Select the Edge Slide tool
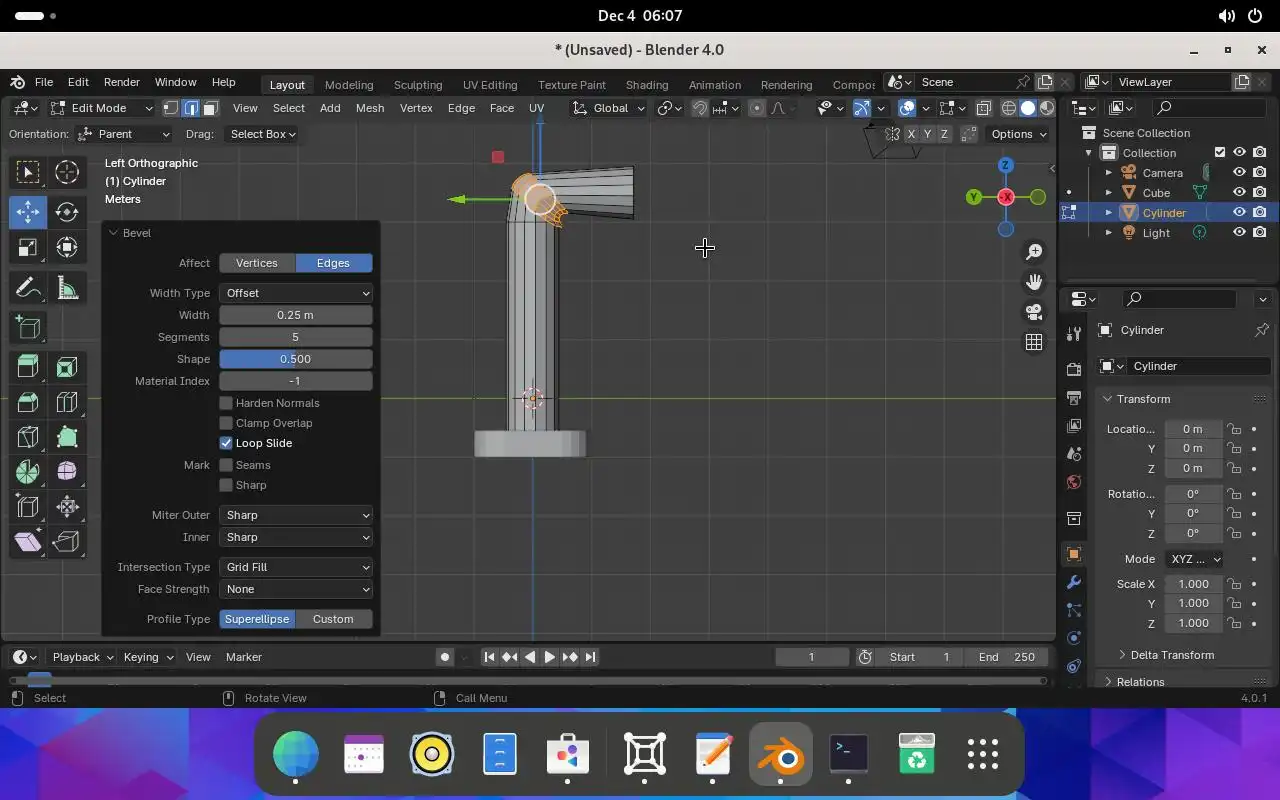 tap(28, 506)
